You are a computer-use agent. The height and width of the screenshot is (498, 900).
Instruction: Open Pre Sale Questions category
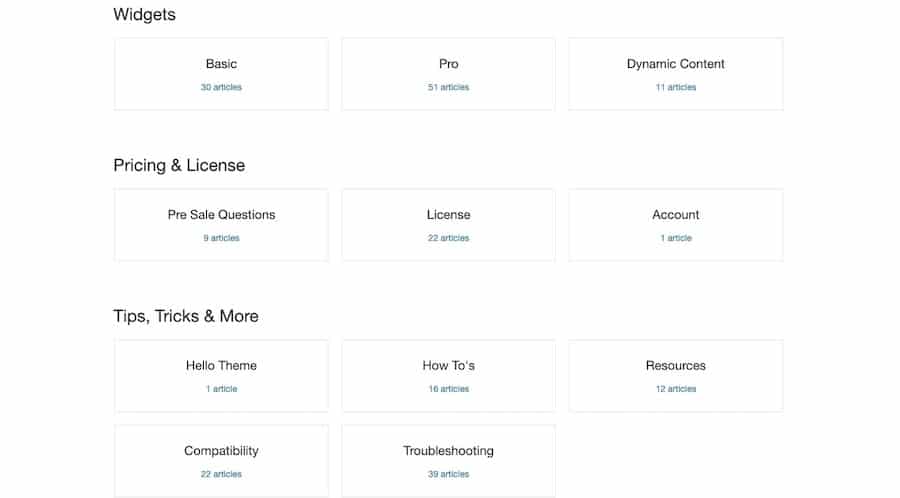[x=221, y=215]
